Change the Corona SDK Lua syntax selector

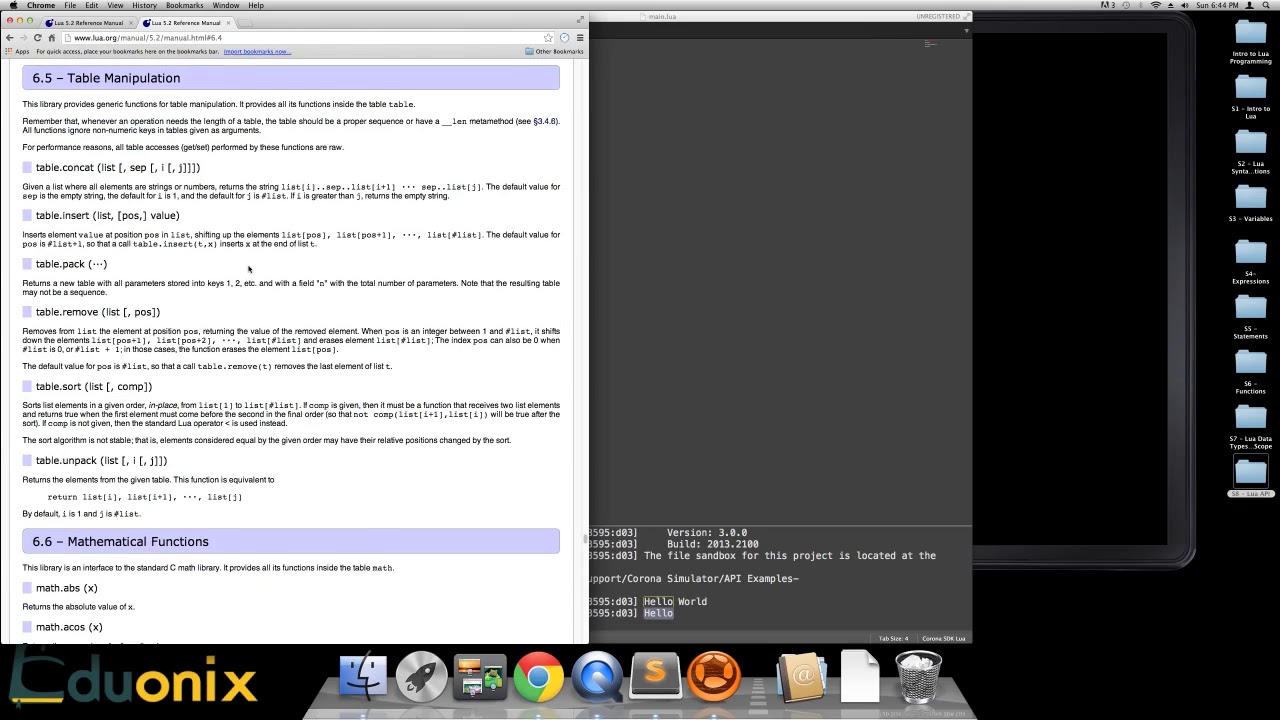pyautogui.click(x=943, y=638)
